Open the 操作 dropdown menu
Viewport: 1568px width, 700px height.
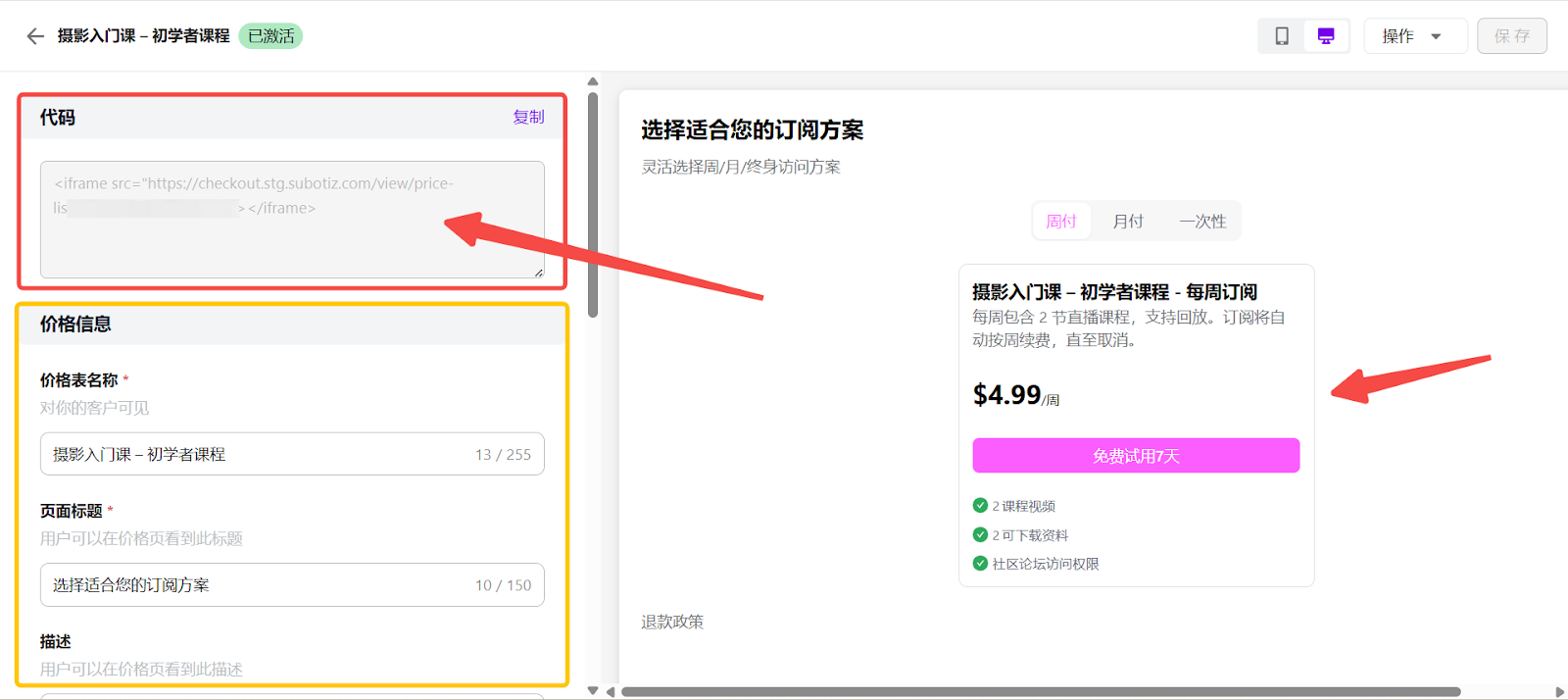[1414, 36]
